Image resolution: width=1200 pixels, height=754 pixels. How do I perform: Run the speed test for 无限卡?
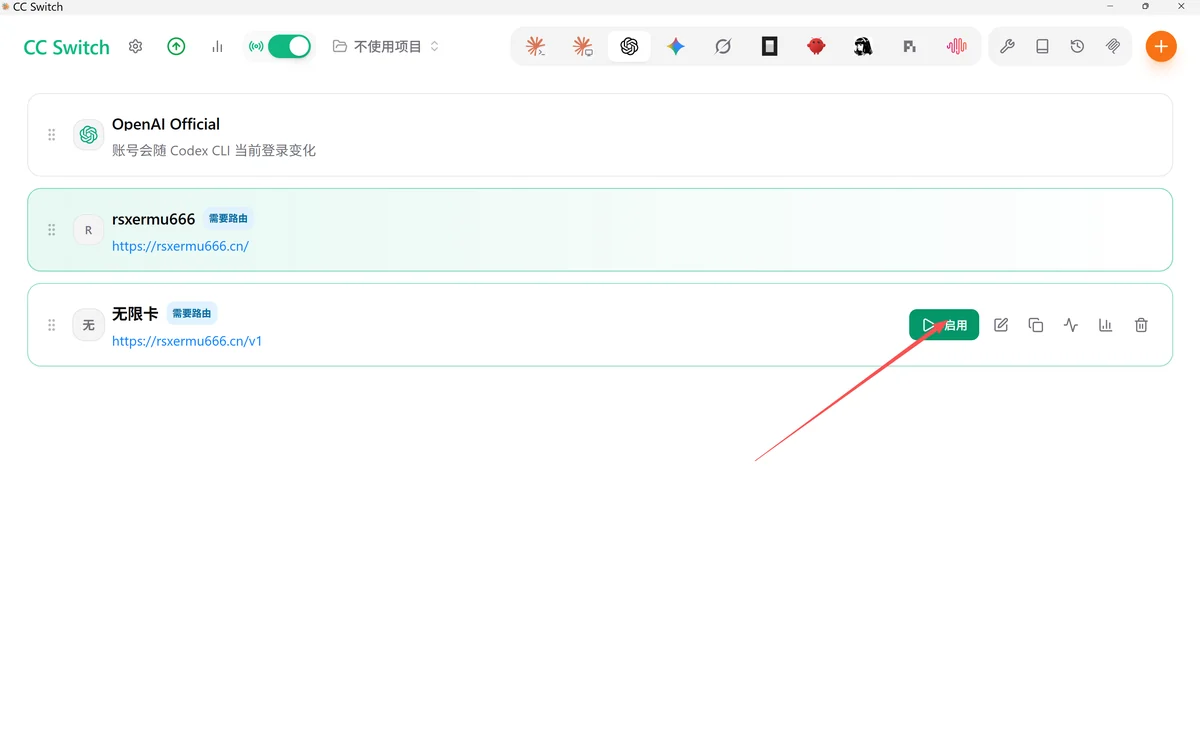(1071, 325)
